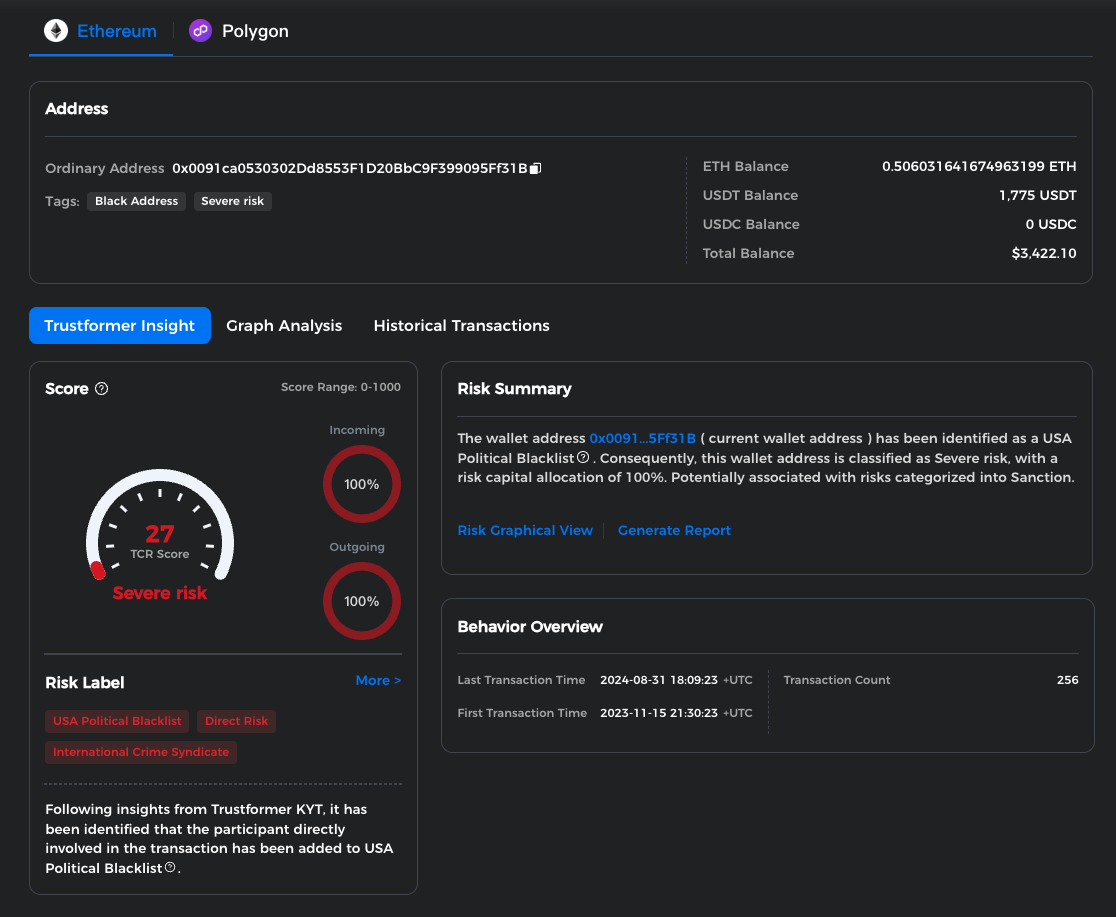Switch to the Polygon chain tab

click(238, 31)
